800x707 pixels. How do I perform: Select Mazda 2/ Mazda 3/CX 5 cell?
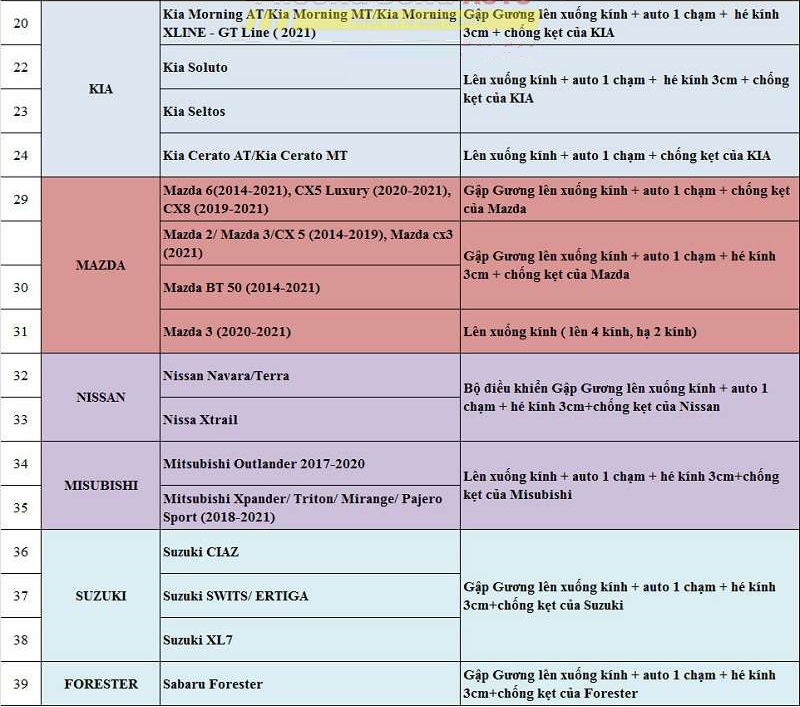310,243
